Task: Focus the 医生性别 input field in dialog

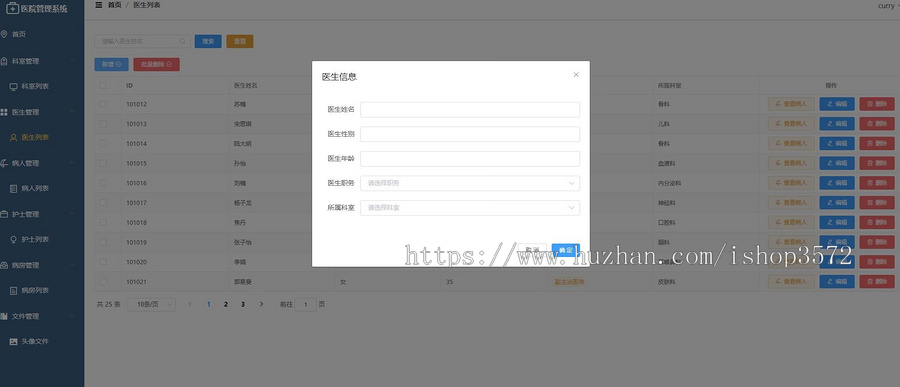Action: pyautogui.click(x=470, y=134)
